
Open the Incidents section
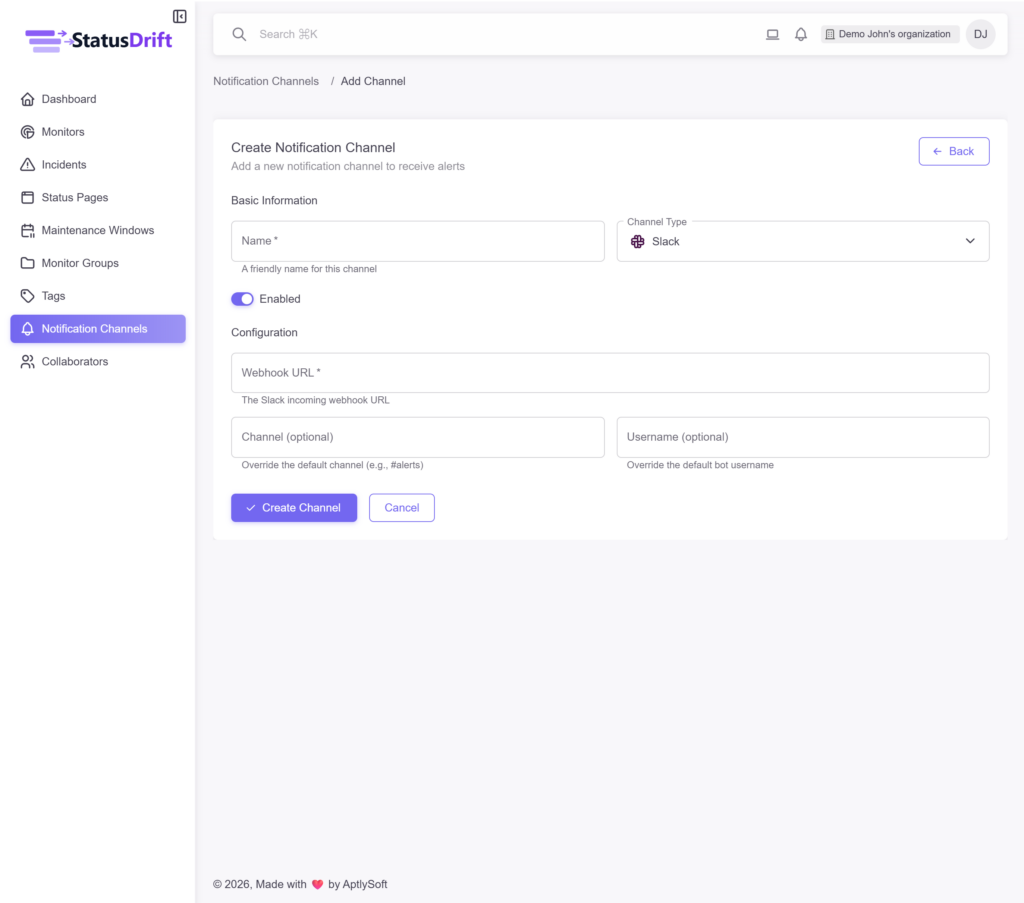pos(62,164)
